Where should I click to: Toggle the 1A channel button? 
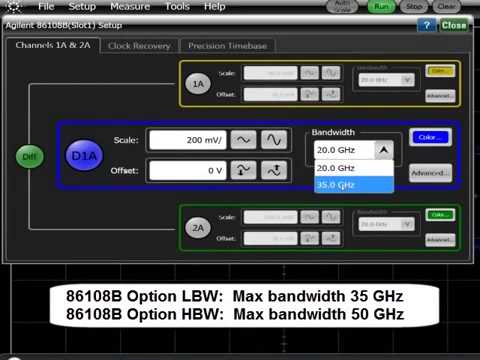(198, 84)
